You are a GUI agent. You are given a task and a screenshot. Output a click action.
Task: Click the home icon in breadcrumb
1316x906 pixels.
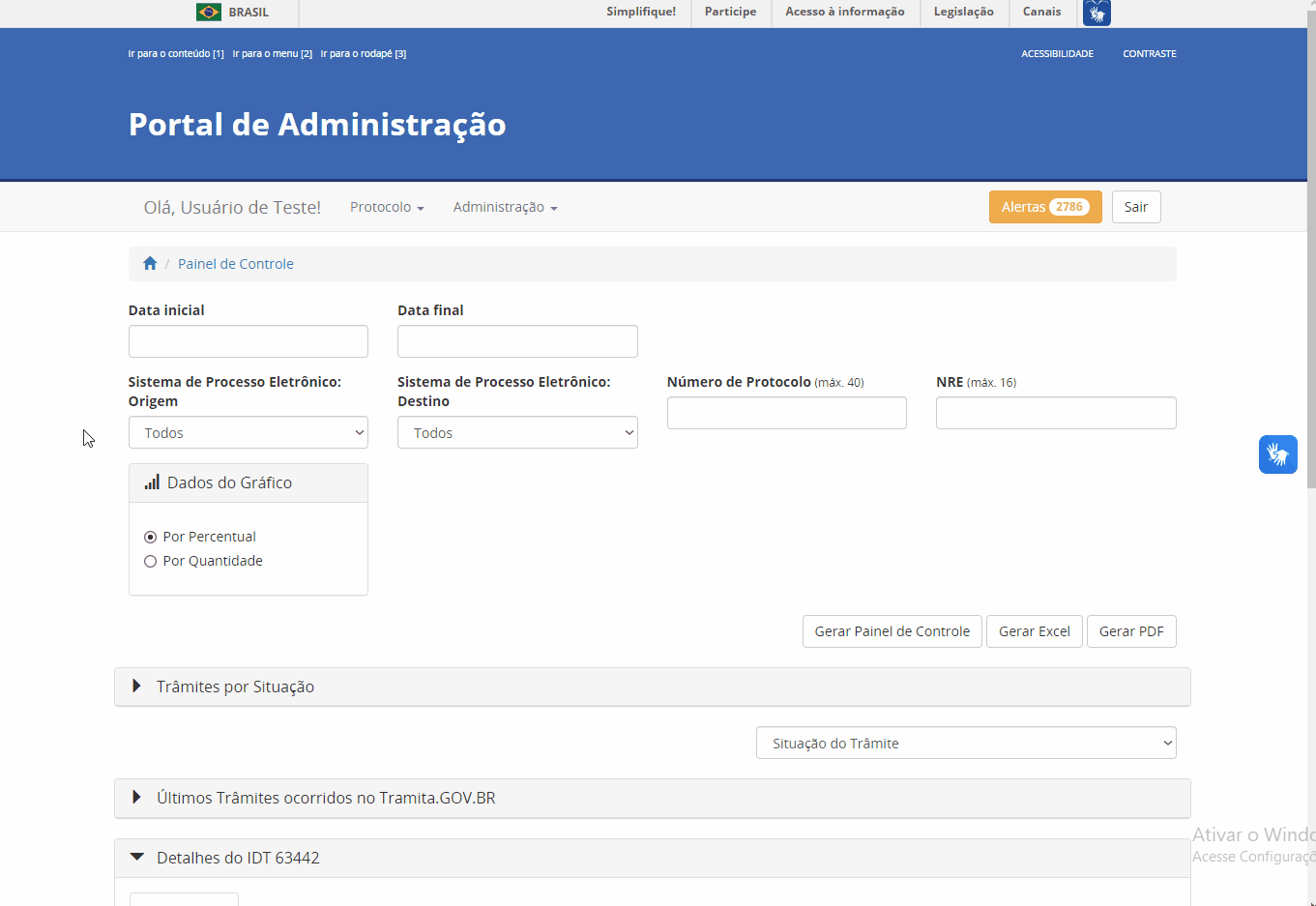[150, 263]
